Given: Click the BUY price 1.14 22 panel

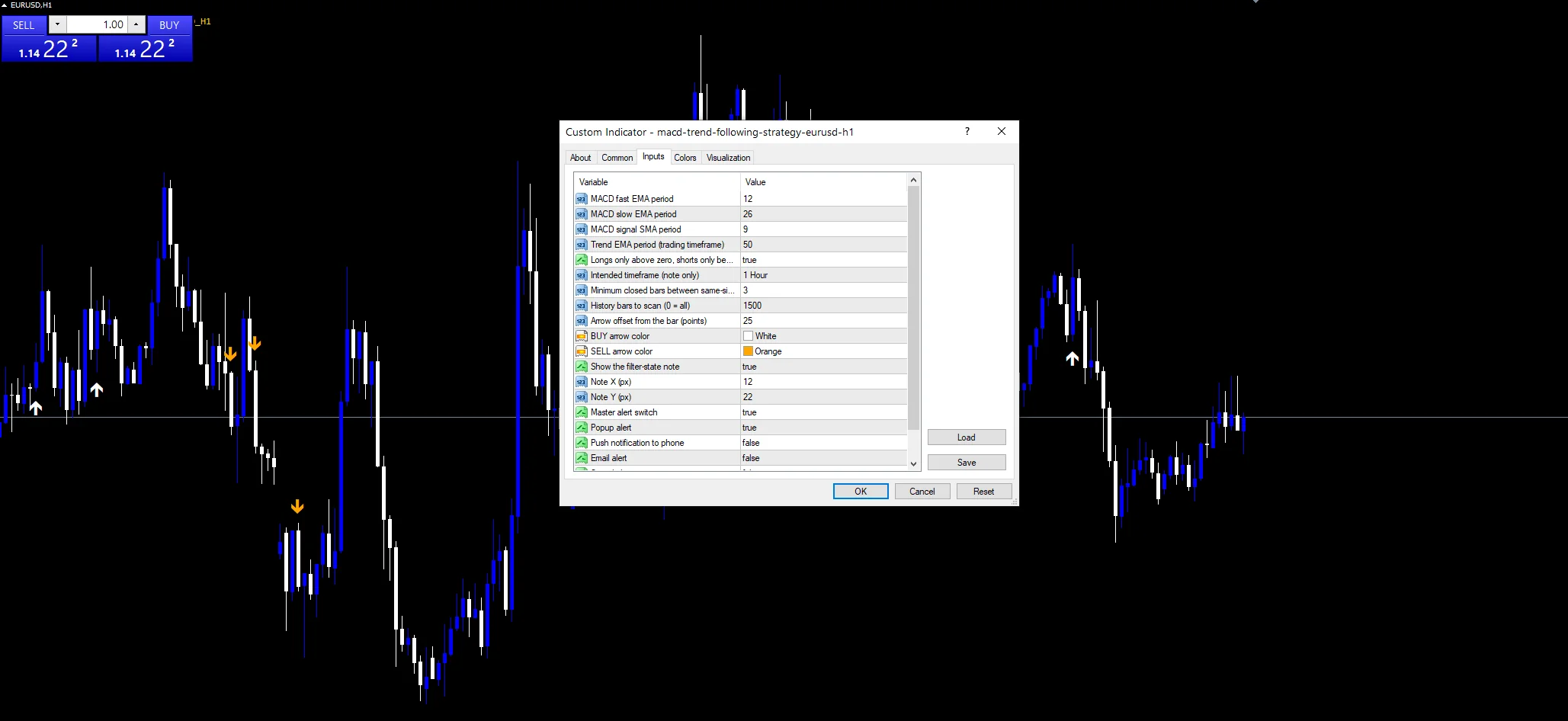Looking at the screenshot, I should point(145,49).
